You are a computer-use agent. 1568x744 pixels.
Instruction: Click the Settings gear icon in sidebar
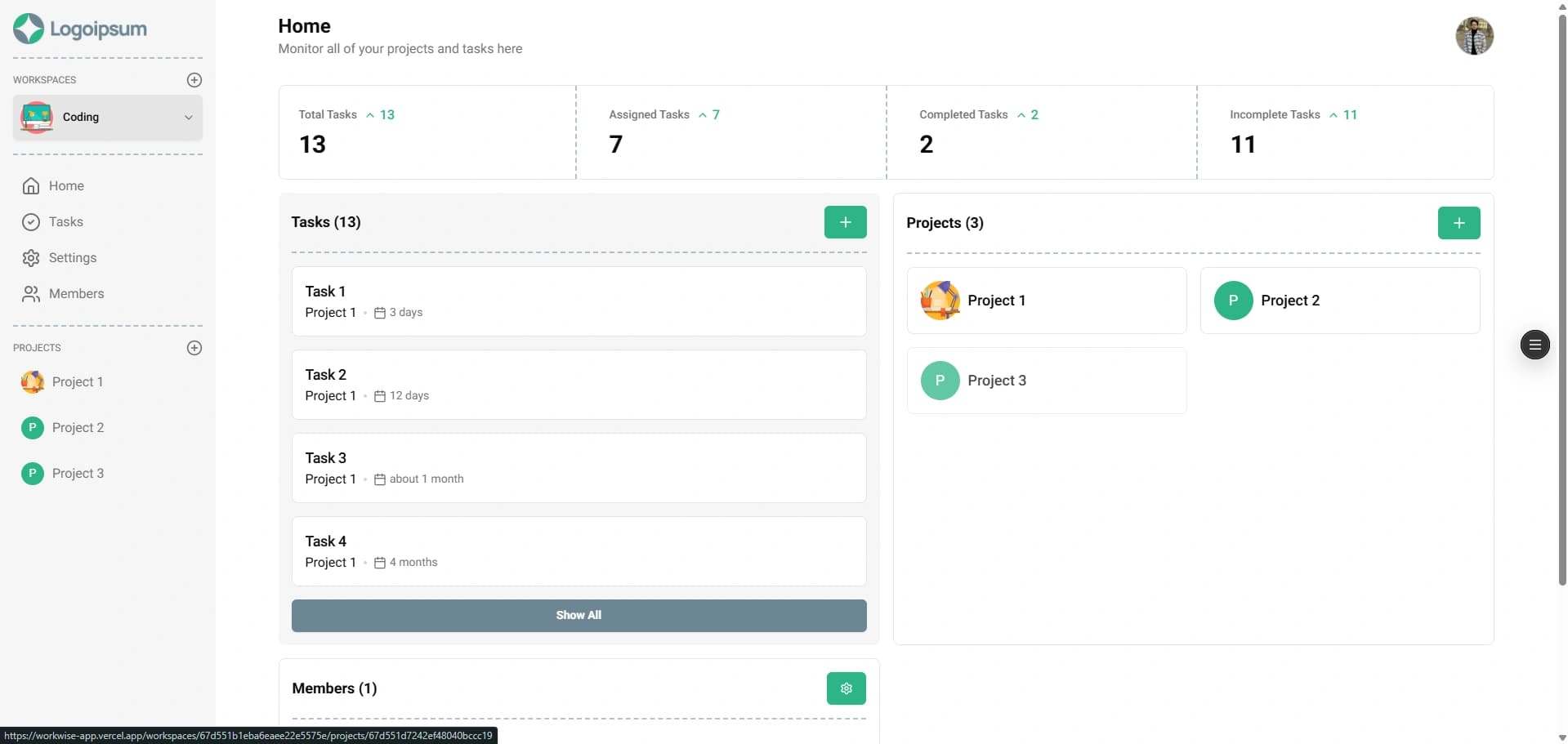click(x=30, y=257)
